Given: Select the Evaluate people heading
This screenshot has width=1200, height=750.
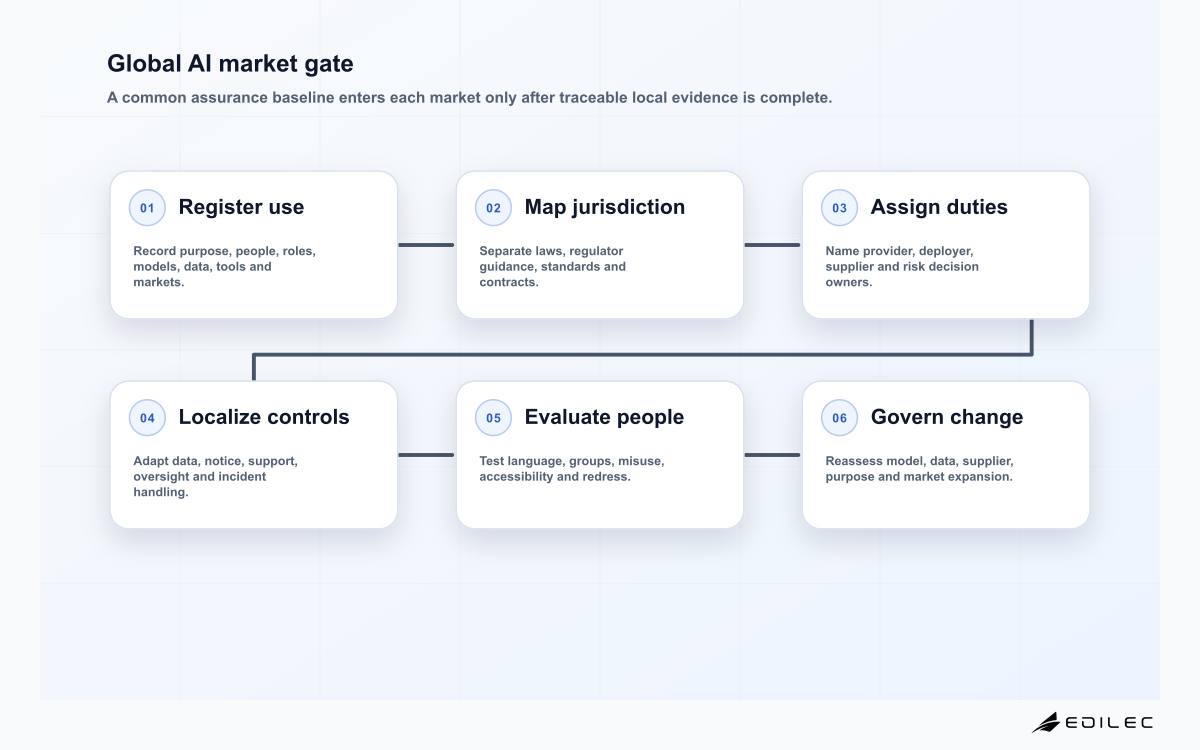Looking at the screenshot, I should click(604, 417).
